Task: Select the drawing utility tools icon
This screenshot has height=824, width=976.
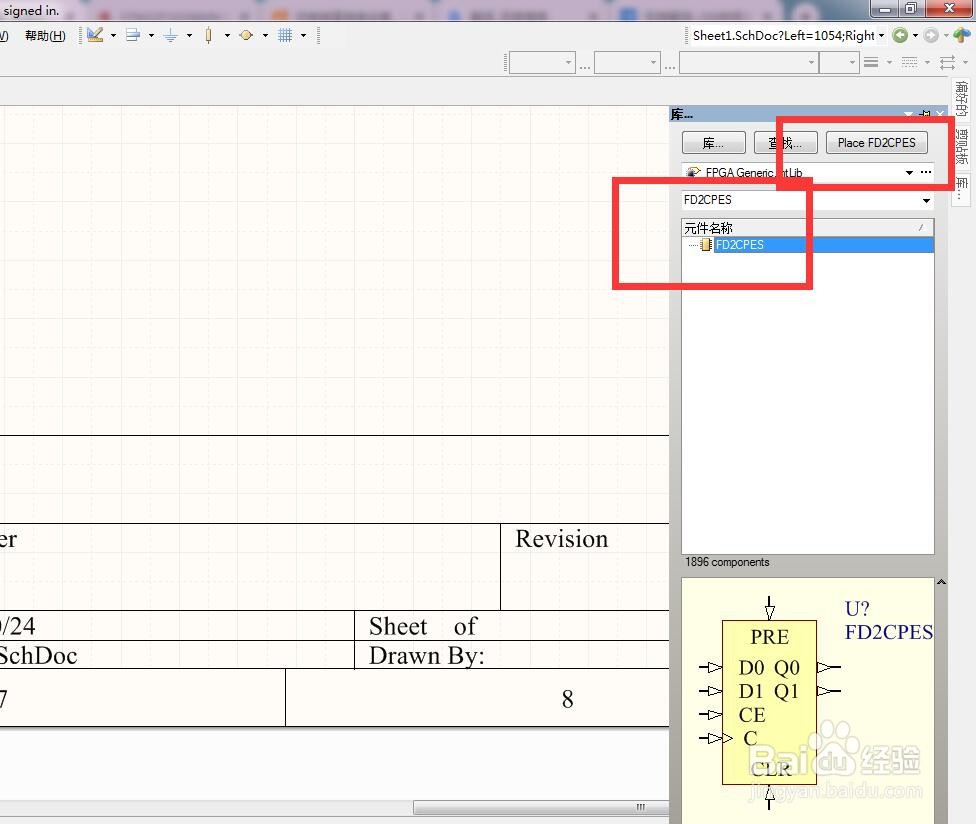Action: click(95, 35)
